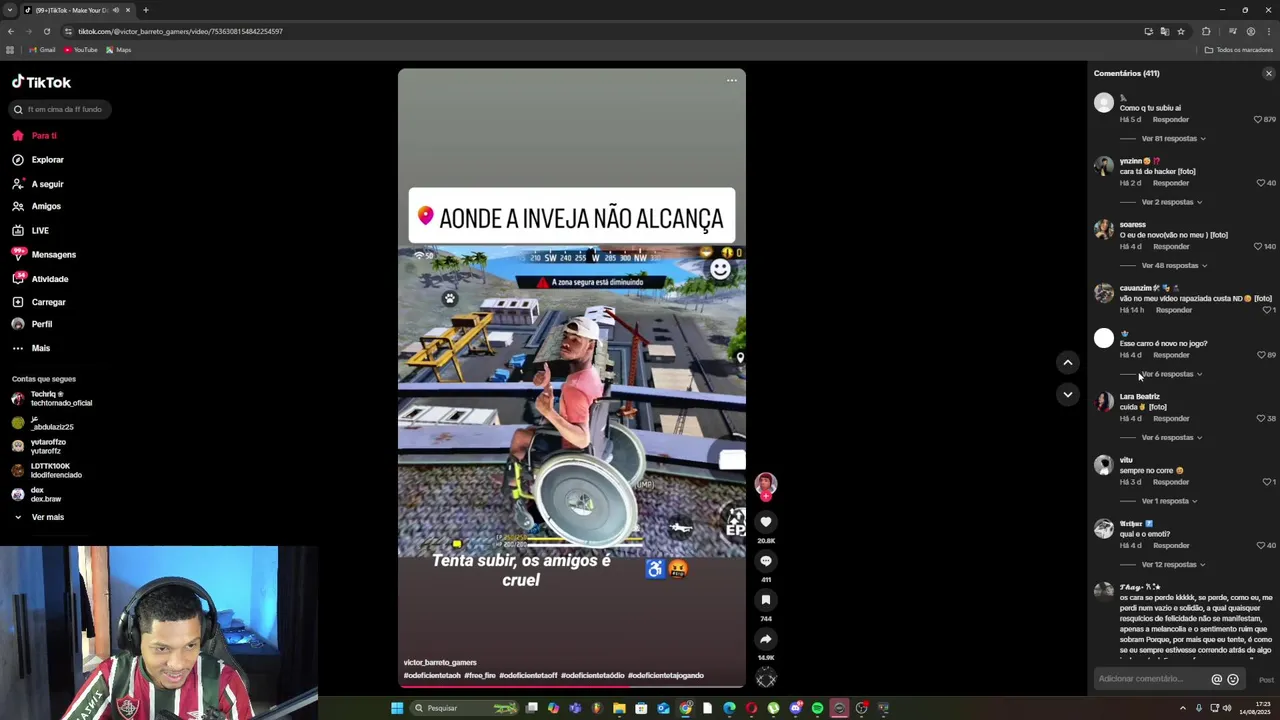1280x720 pixels.
Task: Expand 'Ver 6 respostas' under the car comment
Action: (x=1171, y=374)
